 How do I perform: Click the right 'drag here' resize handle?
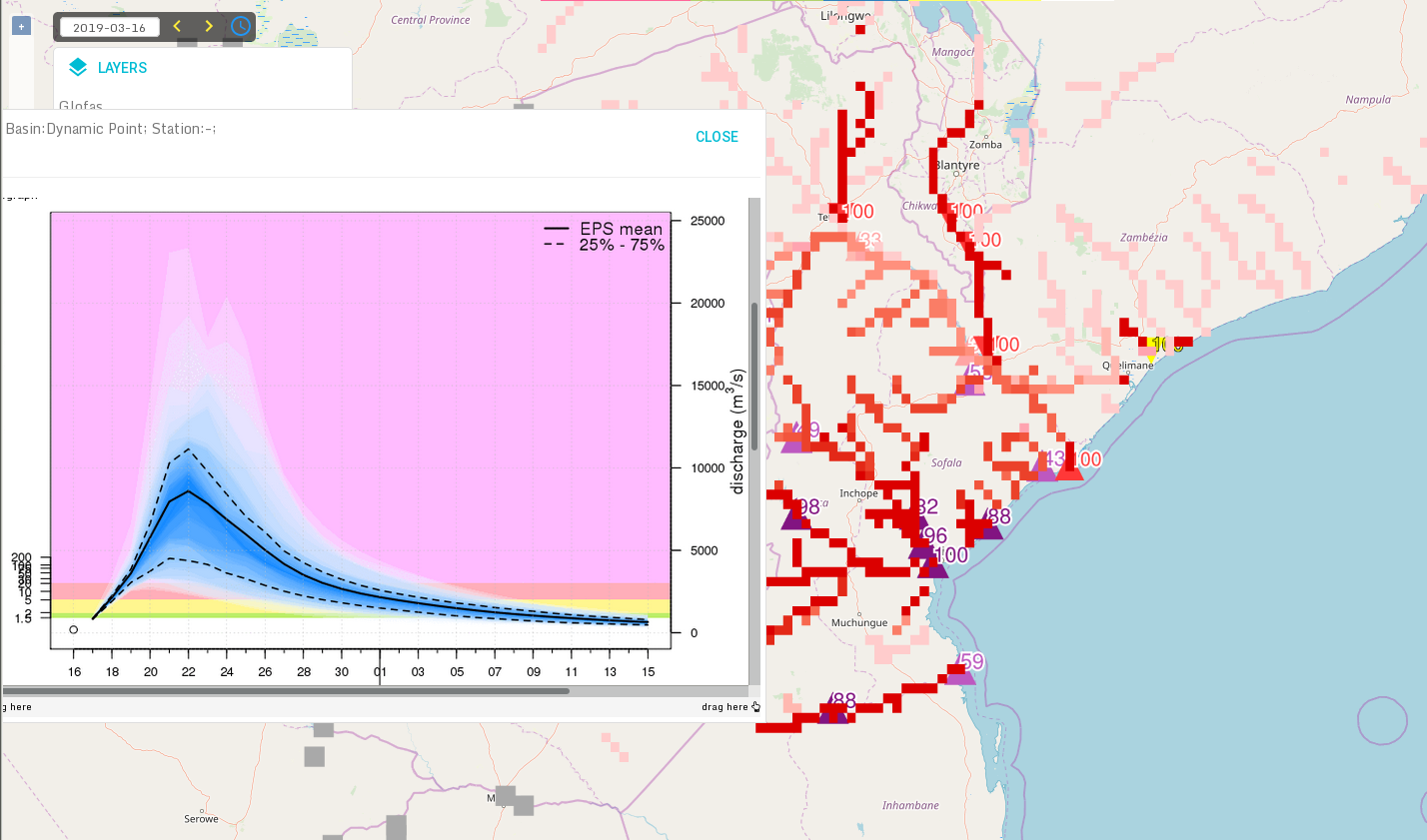click(x=730, y=707)
